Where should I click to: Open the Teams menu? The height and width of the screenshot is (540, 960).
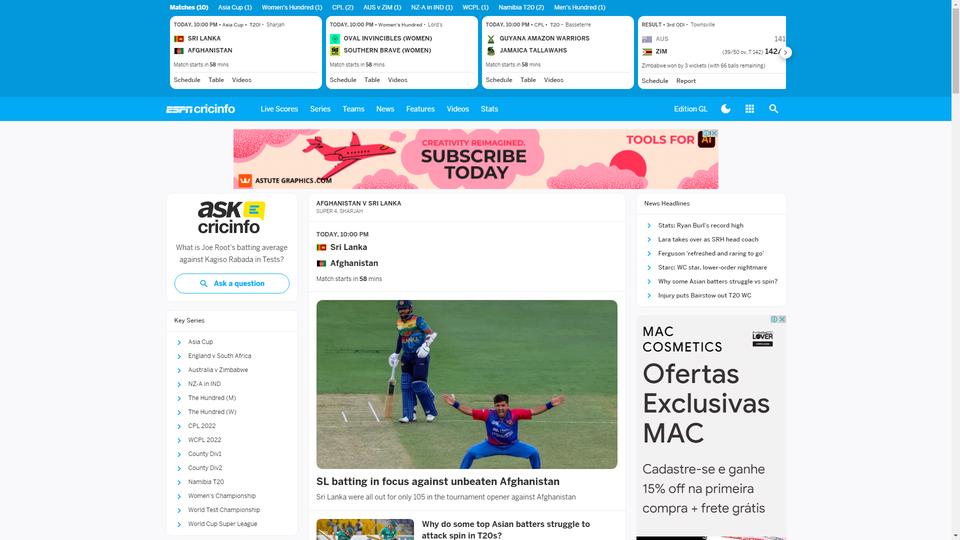[353, 109]
